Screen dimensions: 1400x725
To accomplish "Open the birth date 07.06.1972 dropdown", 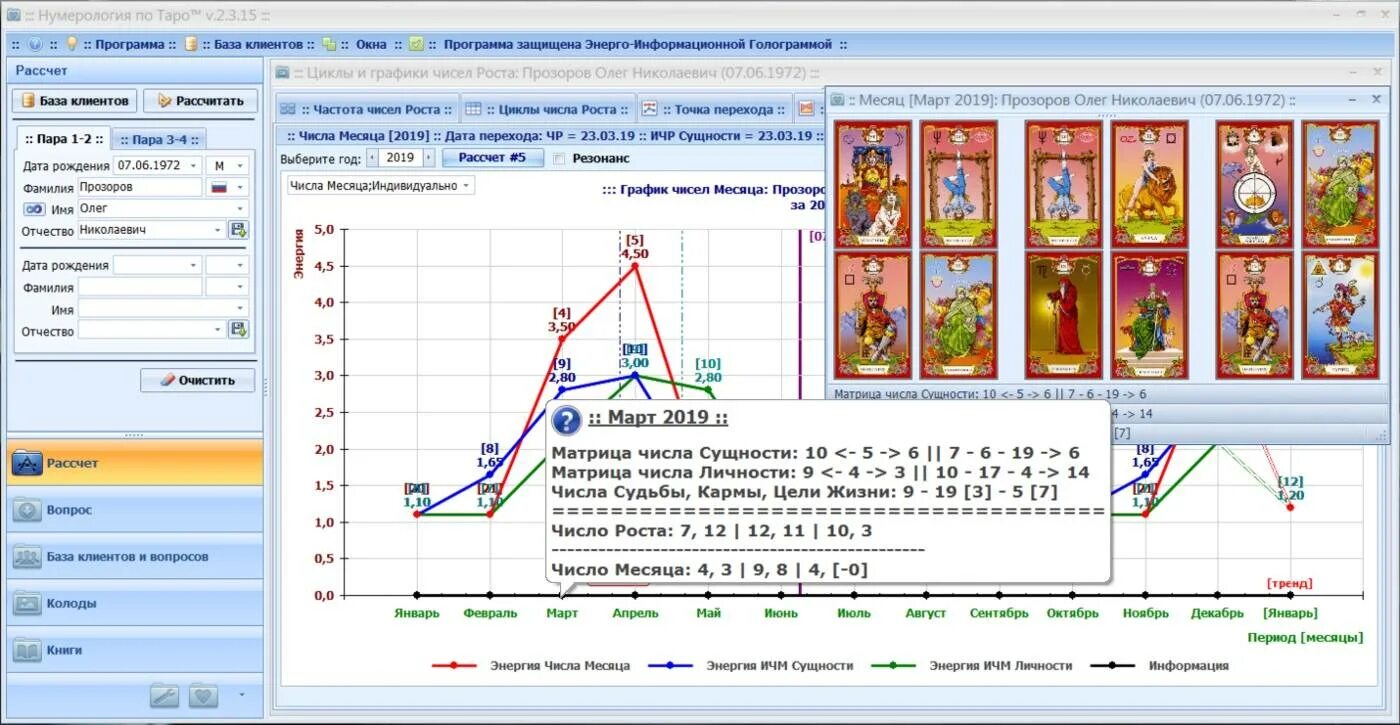I will 193,165.
